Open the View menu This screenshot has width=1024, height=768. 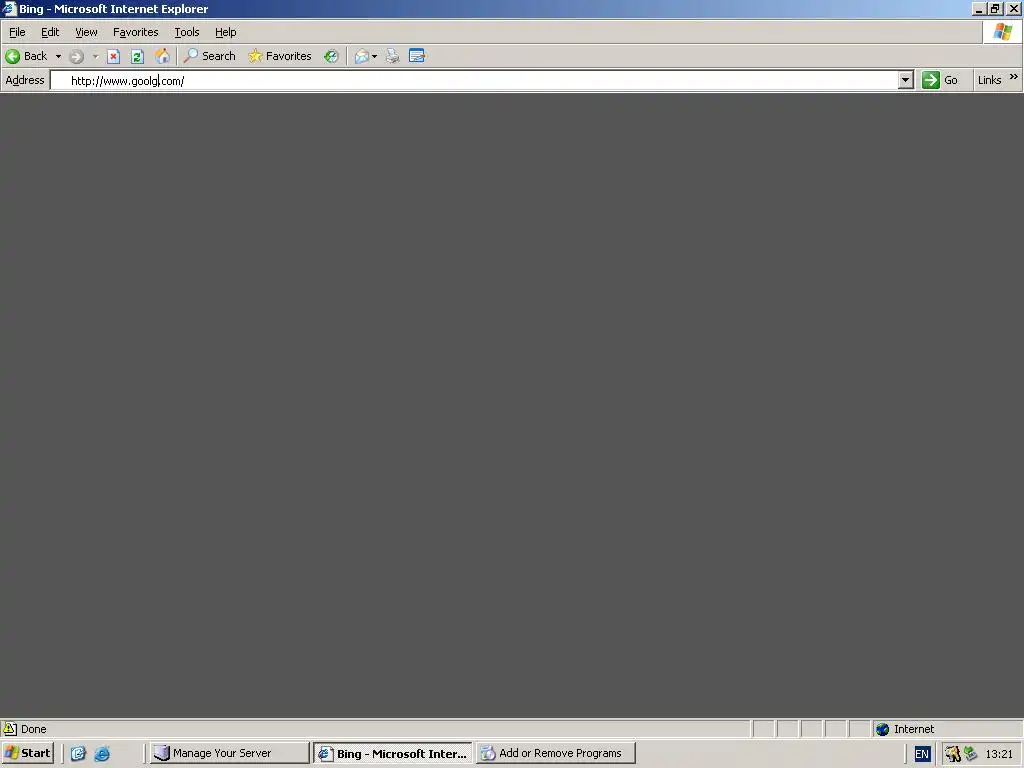click(86, 32)
